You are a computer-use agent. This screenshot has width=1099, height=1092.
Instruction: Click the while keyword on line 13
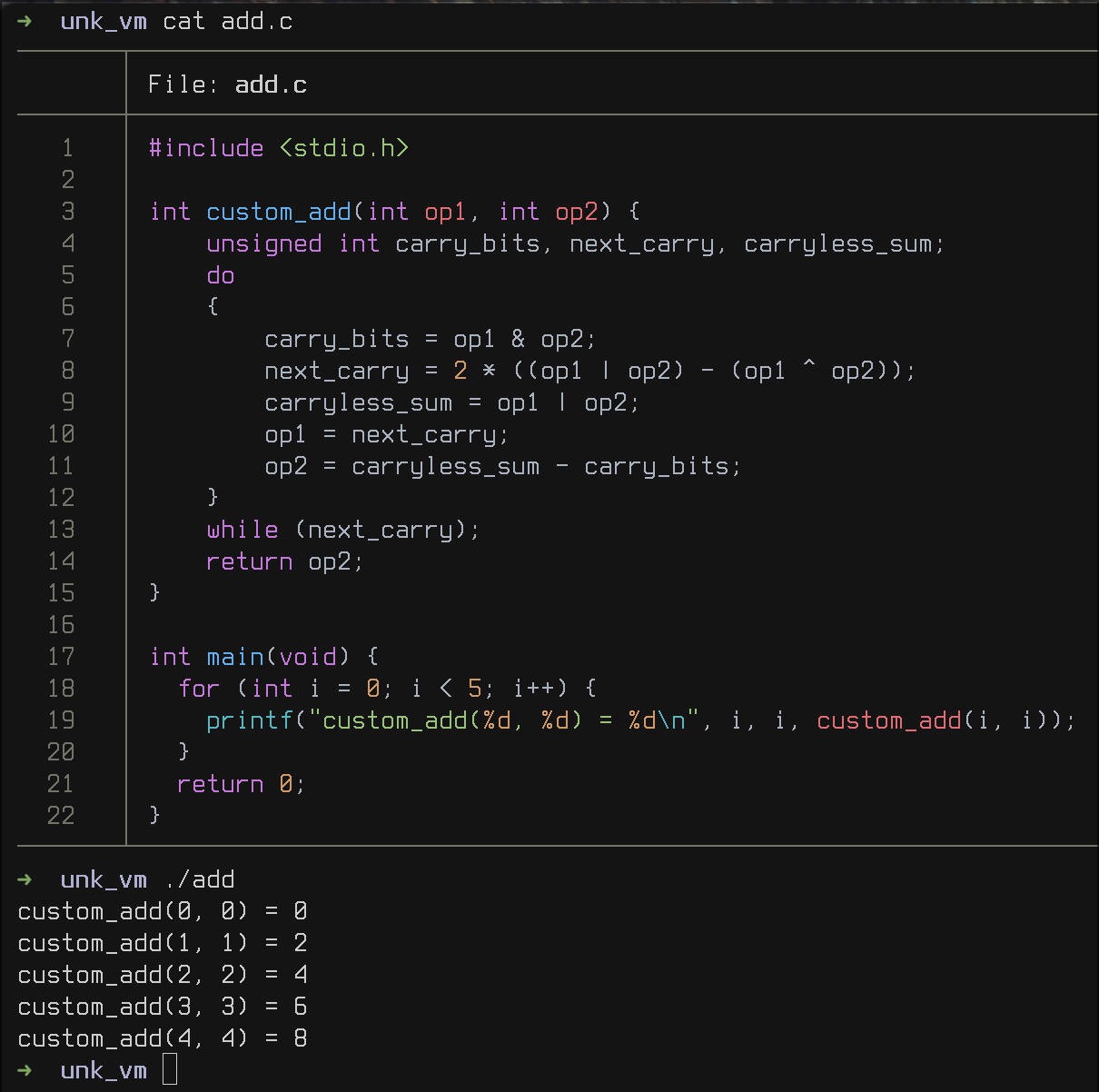[243, 530]
